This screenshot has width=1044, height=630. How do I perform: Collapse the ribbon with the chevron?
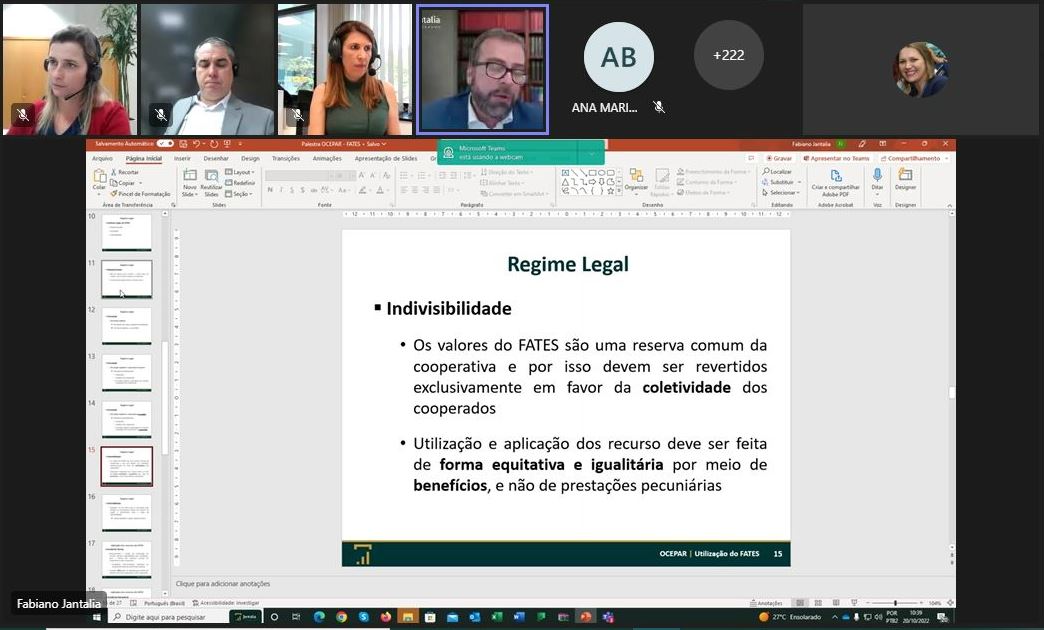point(949,206)
